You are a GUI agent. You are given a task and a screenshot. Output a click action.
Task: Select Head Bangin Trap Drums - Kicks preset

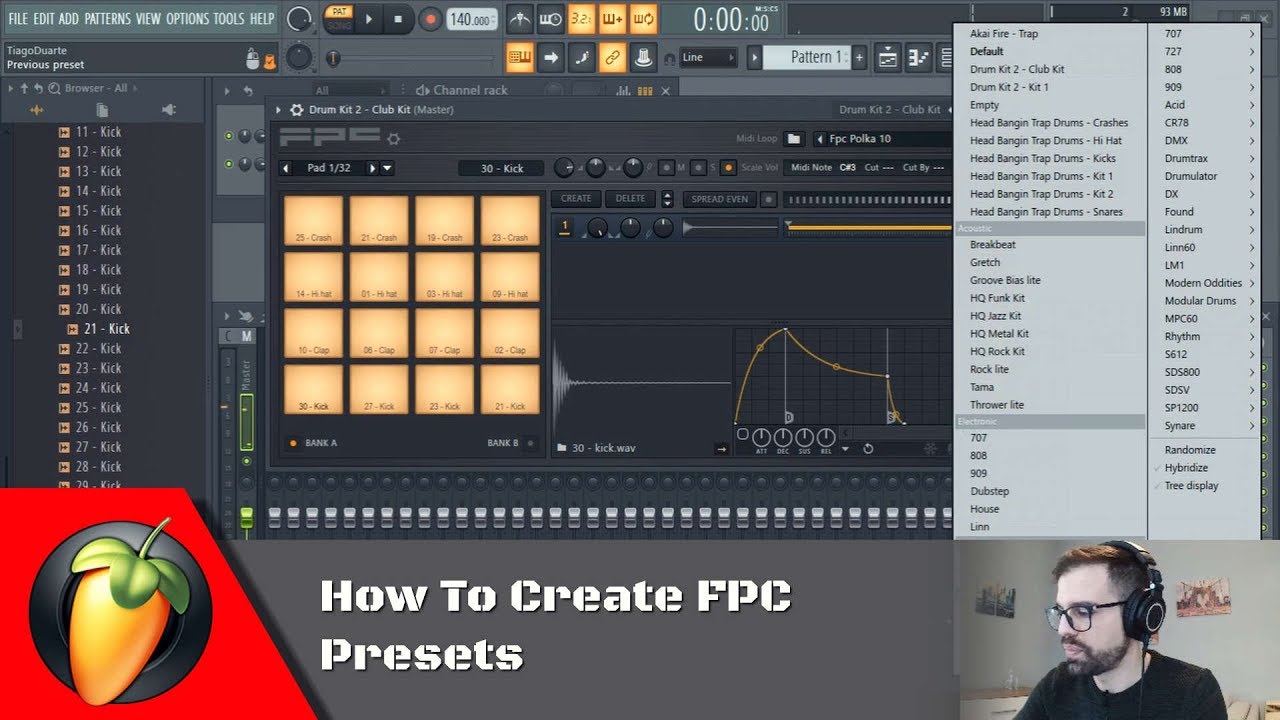(1043, 158)
